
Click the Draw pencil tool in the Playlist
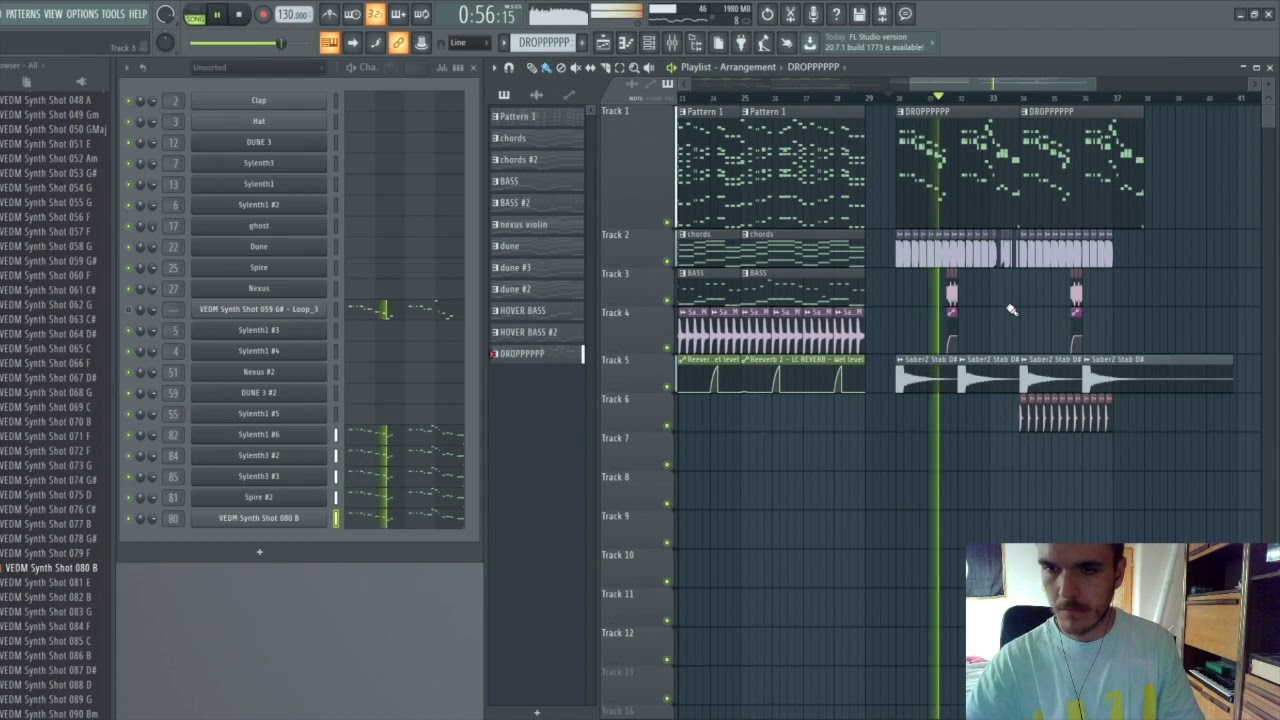pos(531,67)
